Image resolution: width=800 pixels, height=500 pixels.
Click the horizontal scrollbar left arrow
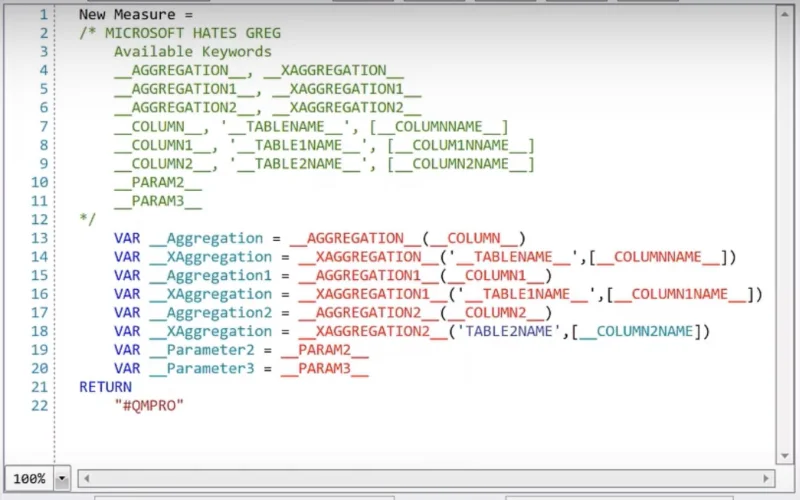pyautogui.click(x=86, y=479)
